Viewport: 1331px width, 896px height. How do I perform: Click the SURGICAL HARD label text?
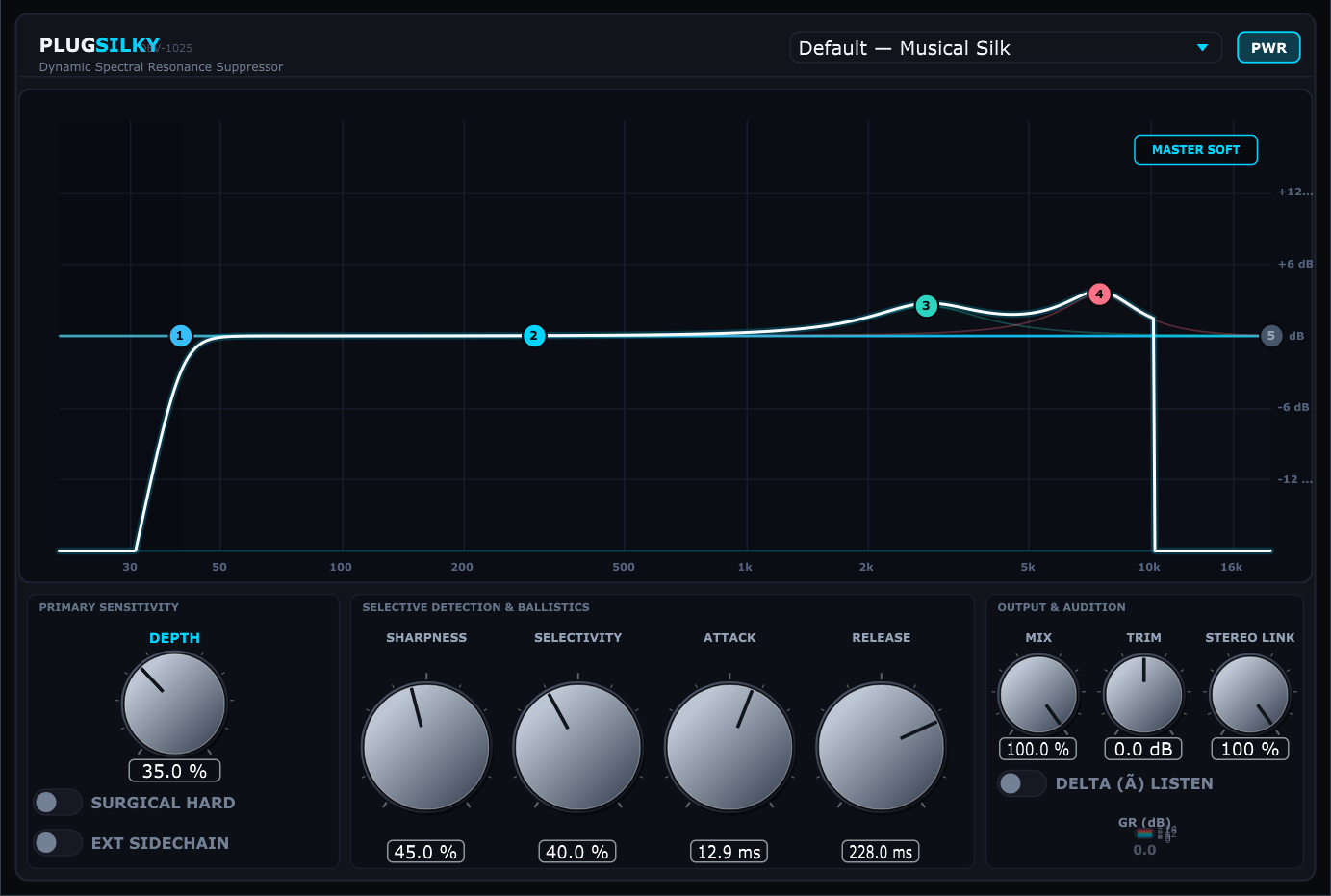click(x=163, y=803)
